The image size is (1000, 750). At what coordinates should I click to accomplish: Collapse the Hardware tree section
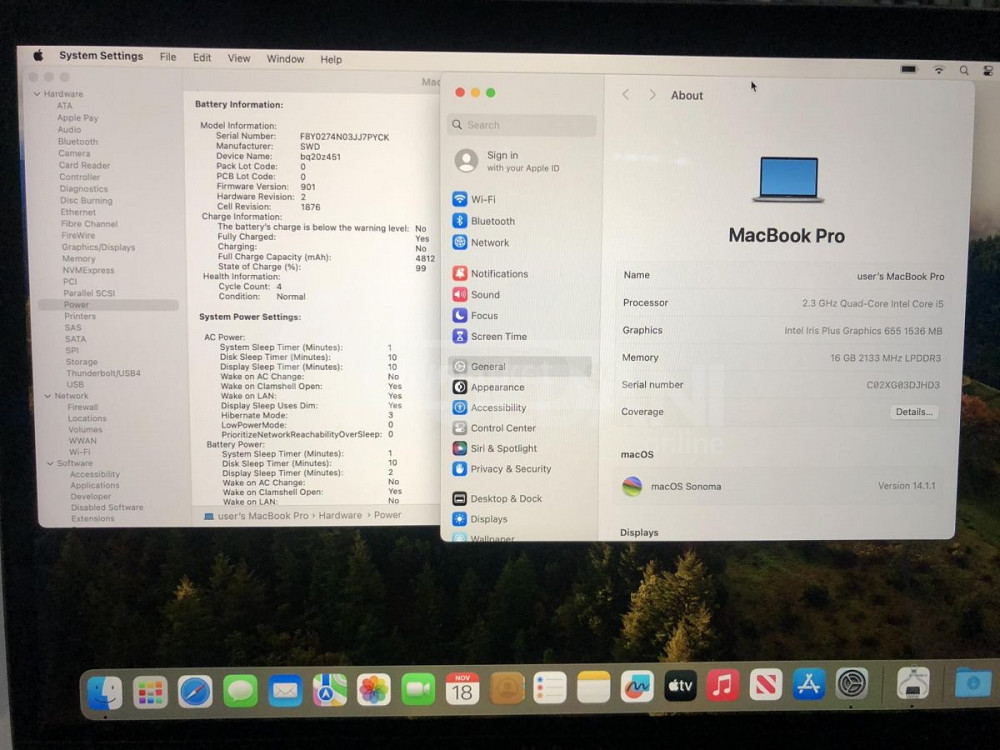click(37, 94)
